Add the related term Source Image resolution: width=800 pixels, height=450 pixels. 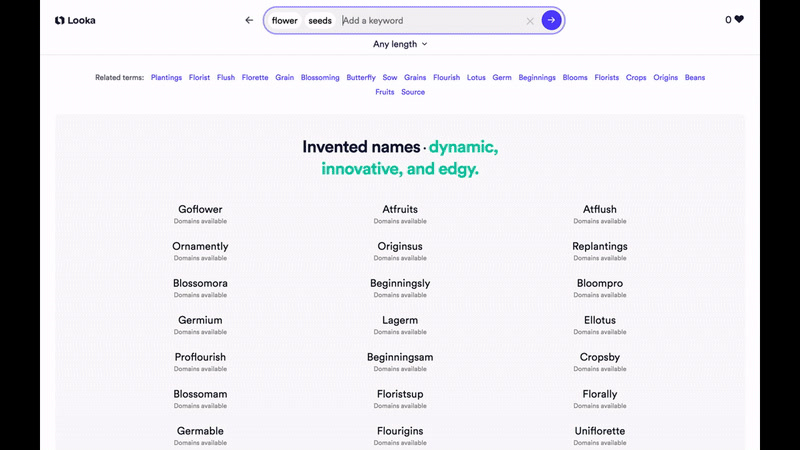pyautogui.click(x=413, y=92)
